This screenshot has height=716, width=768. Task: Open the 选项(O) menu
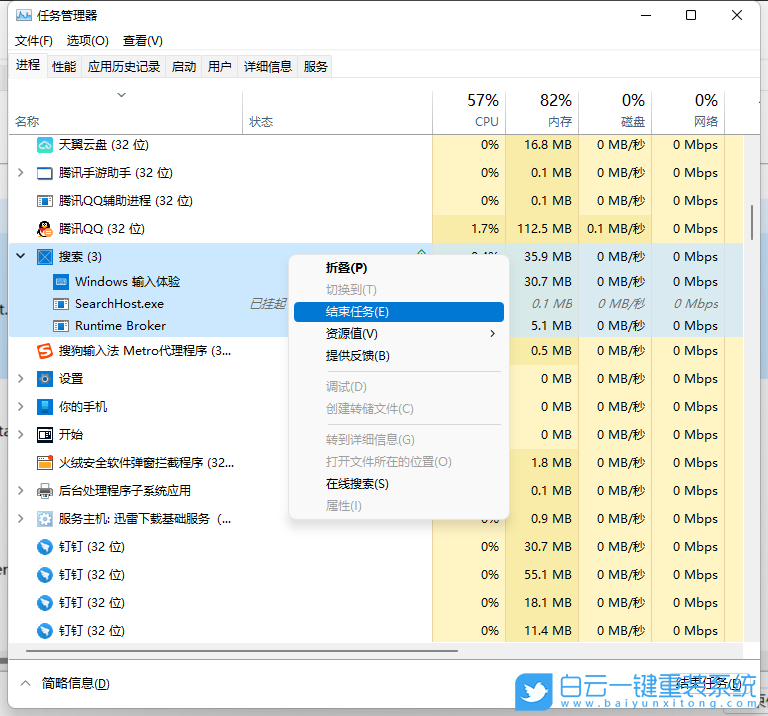pyautogui.click(x=88, y=41)
